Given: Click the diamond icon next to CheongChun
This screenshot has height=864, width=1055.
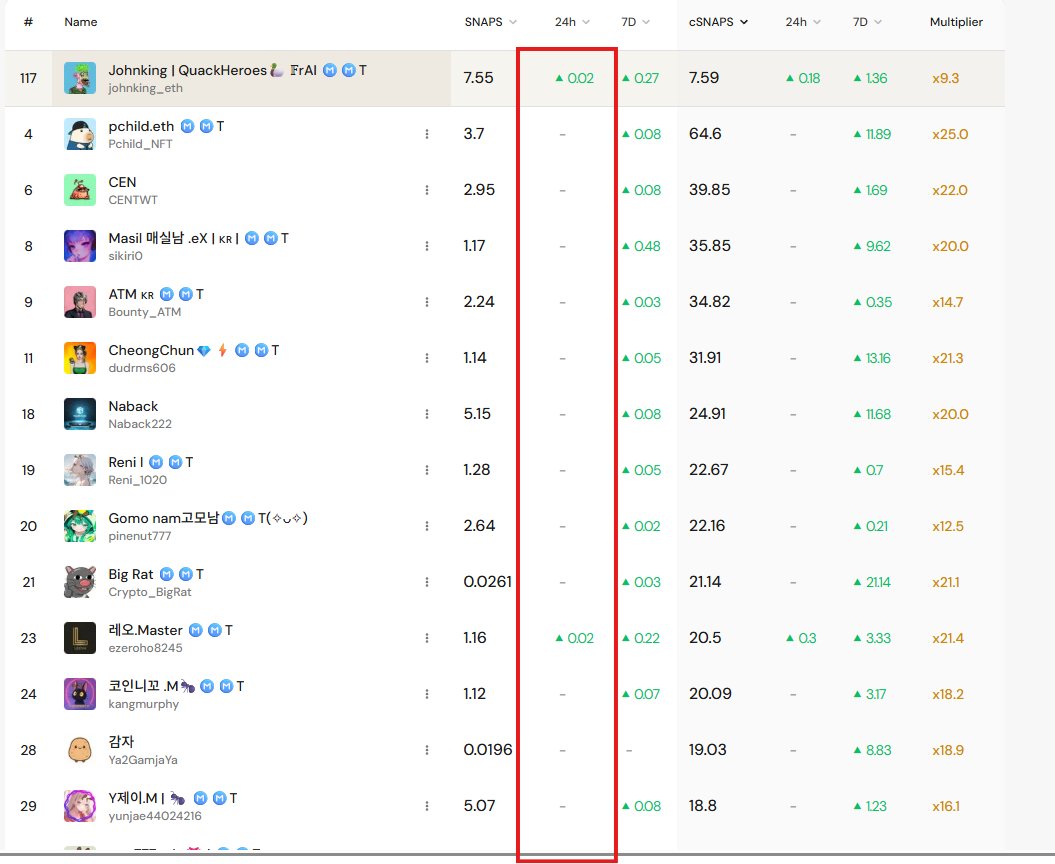Looking at the screenshot, I should pyautogui.click(x=204, y=351).
